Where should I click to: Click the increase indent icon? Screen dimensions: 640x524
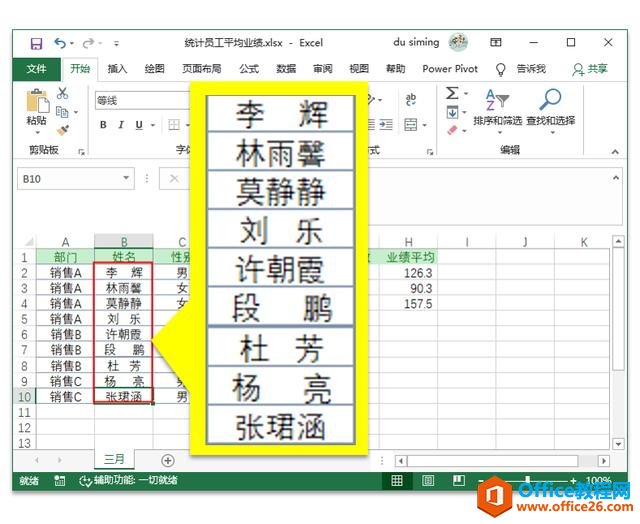pos(386,124)
